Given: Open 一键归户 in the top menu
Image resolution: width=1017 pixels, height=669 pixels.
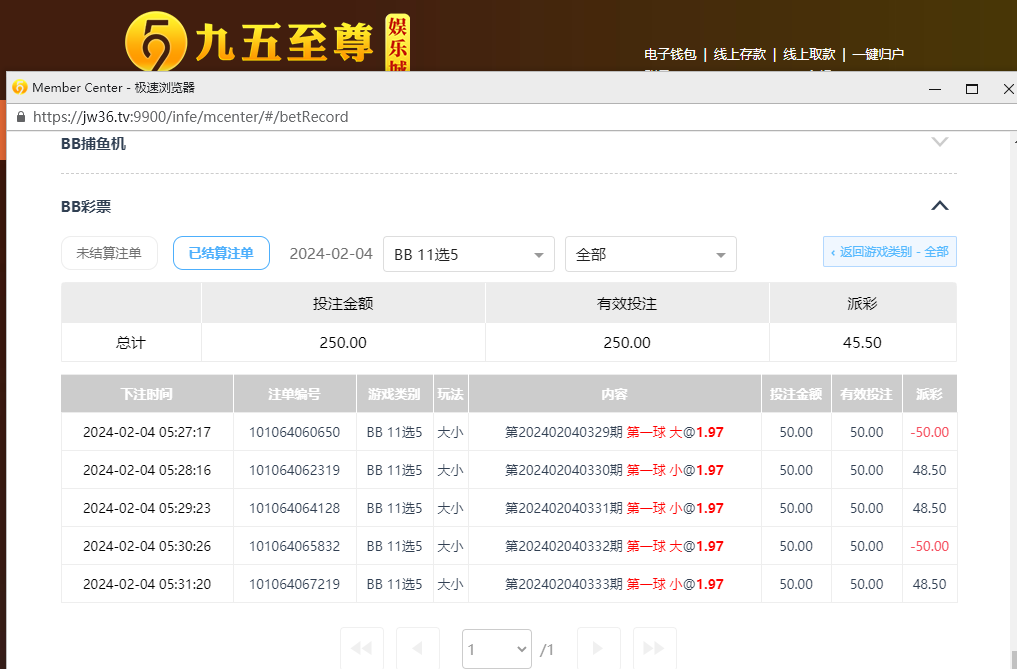Looking at the screenshot, I should tap(878, 55).
